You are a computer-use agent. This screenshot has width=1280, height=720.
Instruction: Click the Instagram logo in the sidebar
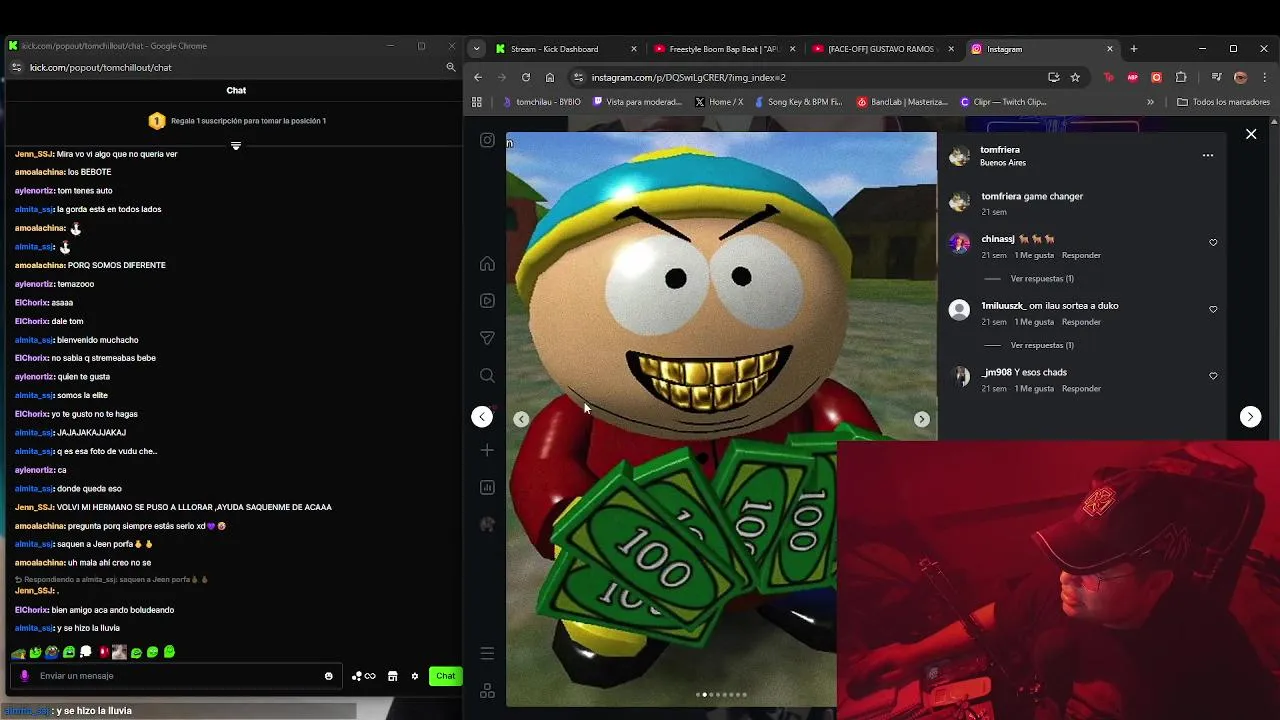click(x=487, y=140)
